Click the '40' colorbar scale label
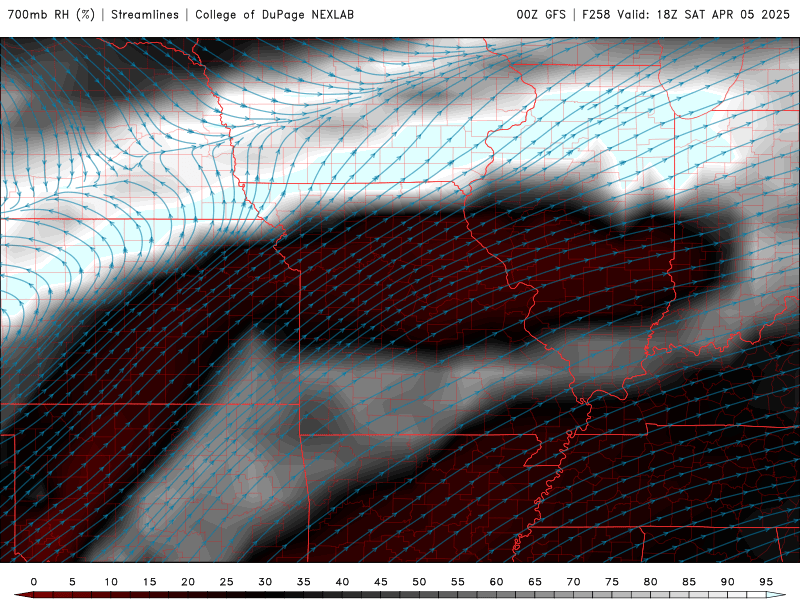The height and width of the screenshot is (600, 800). (x=342, y=582)
